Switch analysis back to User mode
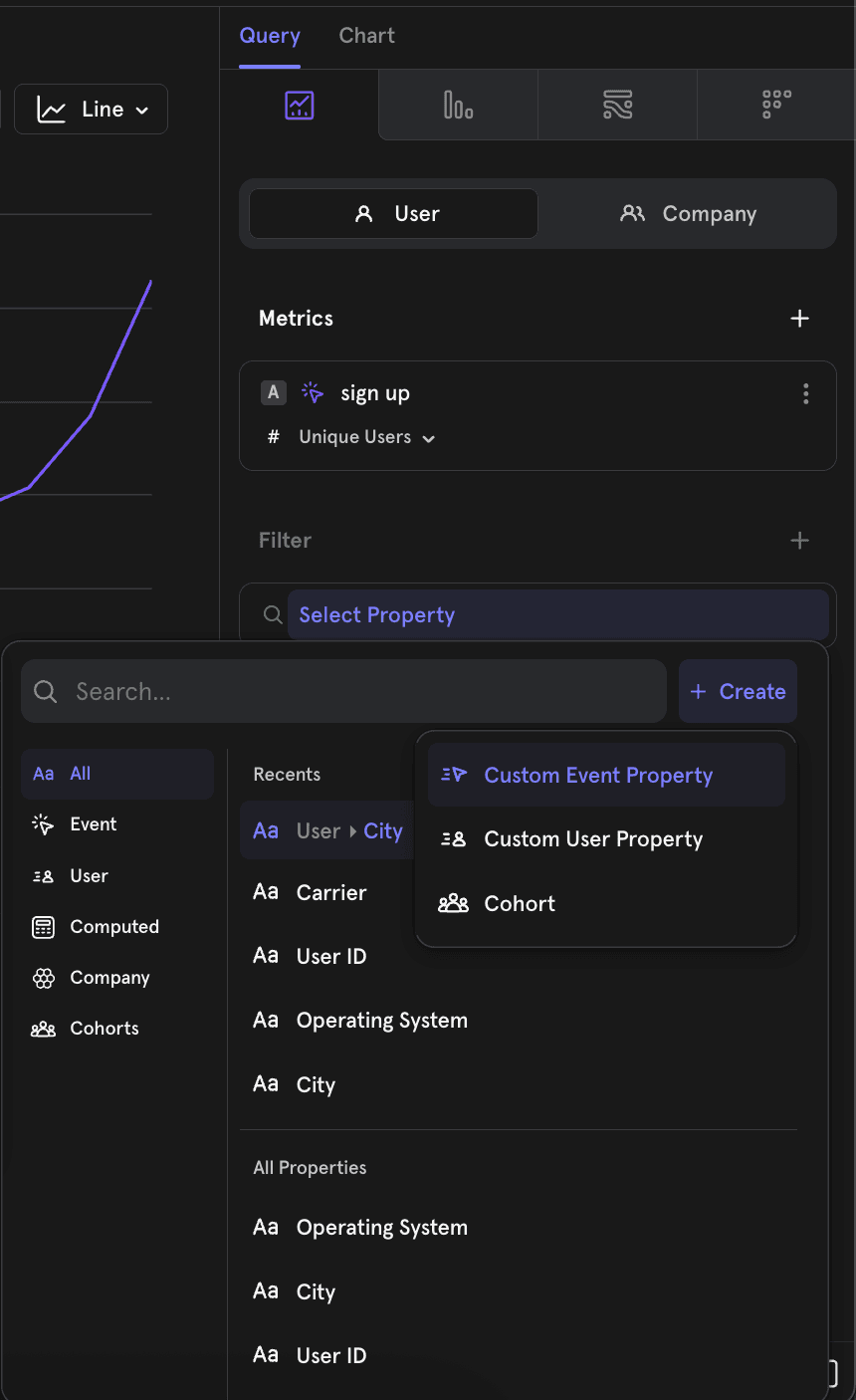Image resolution: width=856 pixels, height=1400 pixels. (x=392, y=213)
